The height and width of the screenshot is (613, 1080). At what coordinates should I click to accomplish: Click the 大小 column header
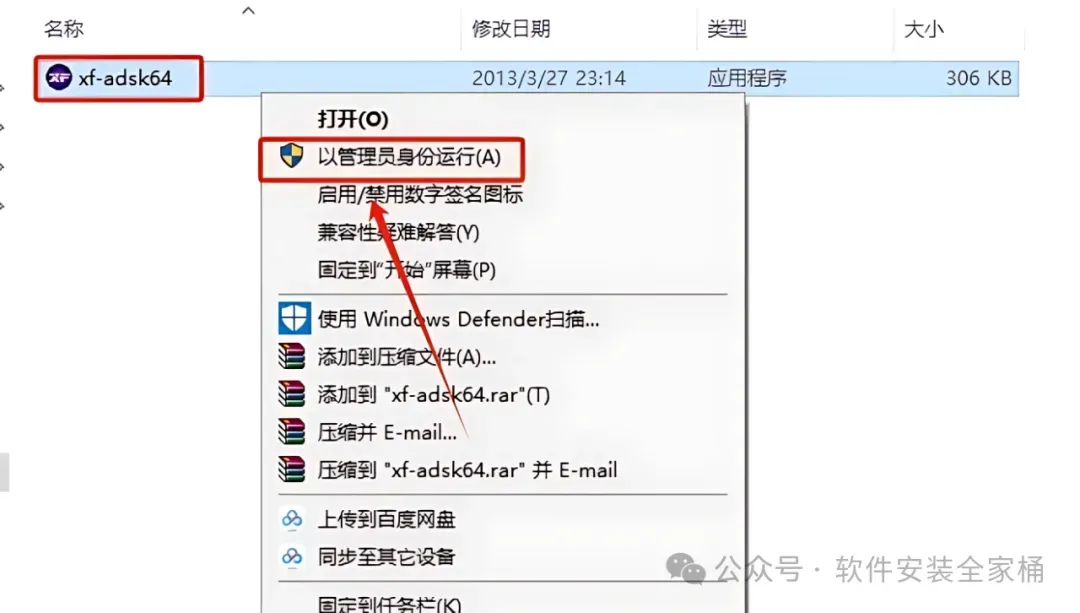tap(924, 29)
